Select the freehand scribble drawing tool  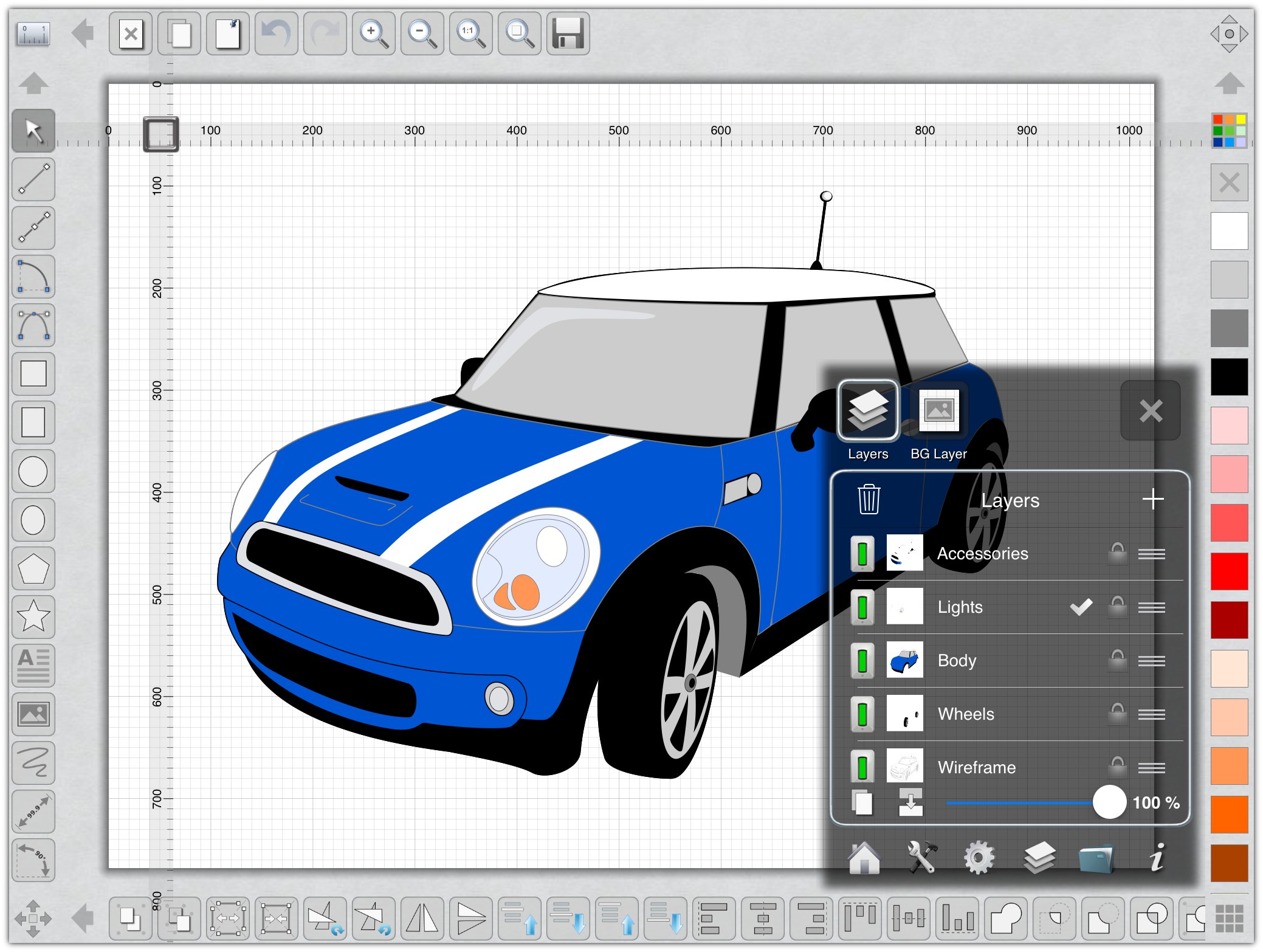click(x=33, y=762)
